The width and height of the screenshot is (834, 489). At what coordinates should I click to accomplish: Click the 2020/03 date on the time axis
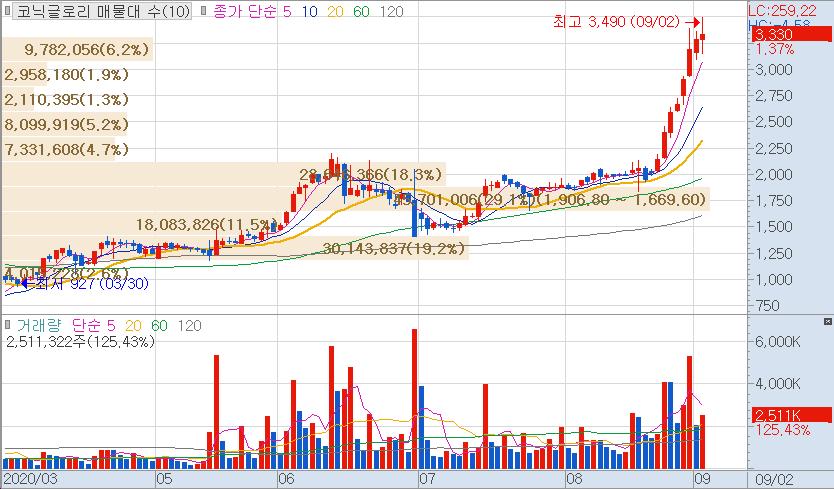point(30,479)
